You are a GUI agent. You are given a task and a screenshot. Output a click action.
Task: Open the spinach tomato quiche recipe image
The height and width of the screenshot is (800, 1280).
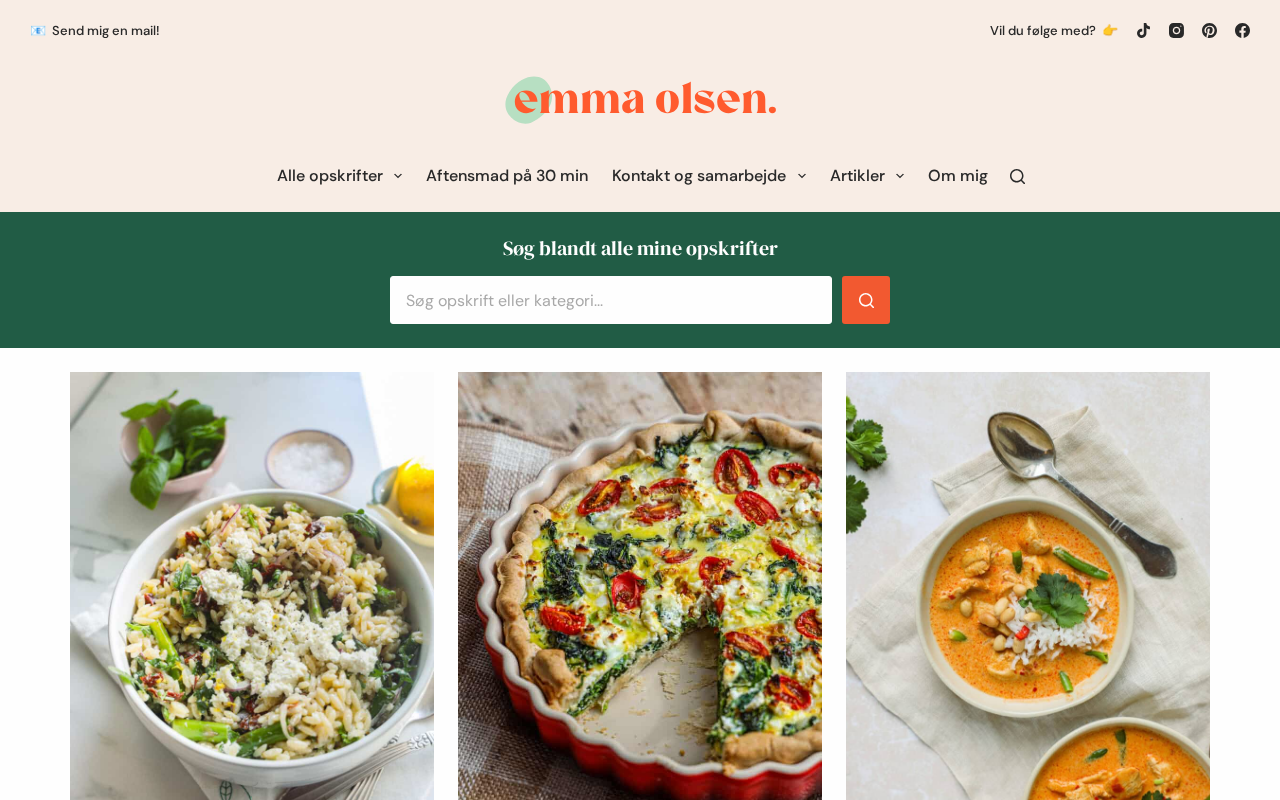(640, 586)
